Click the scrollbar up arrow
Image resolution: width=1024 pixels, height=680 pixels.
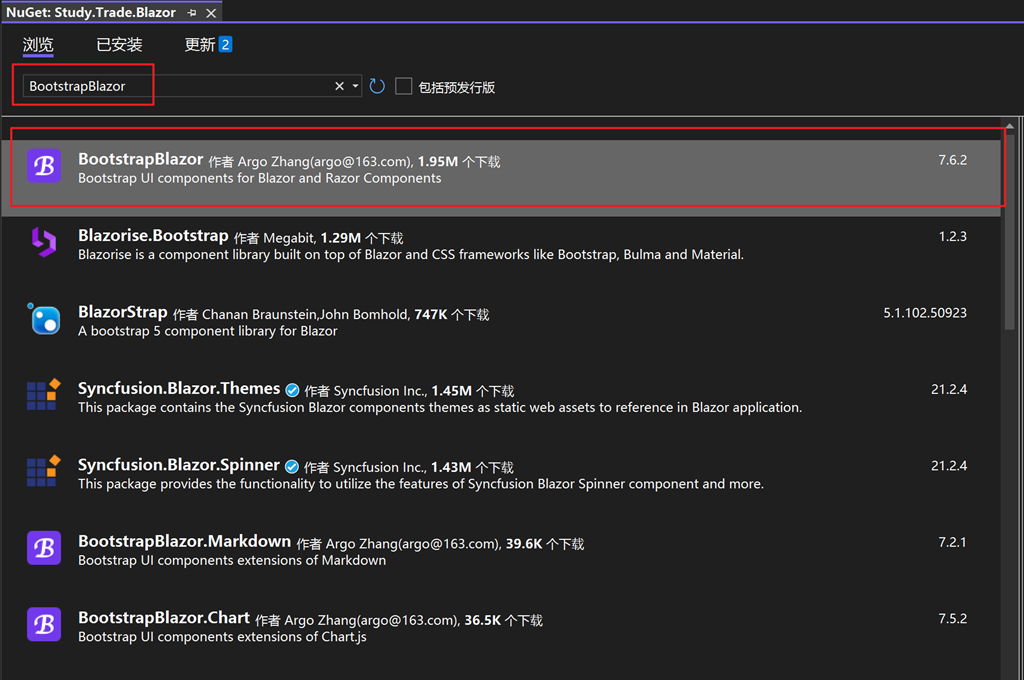1010,125
